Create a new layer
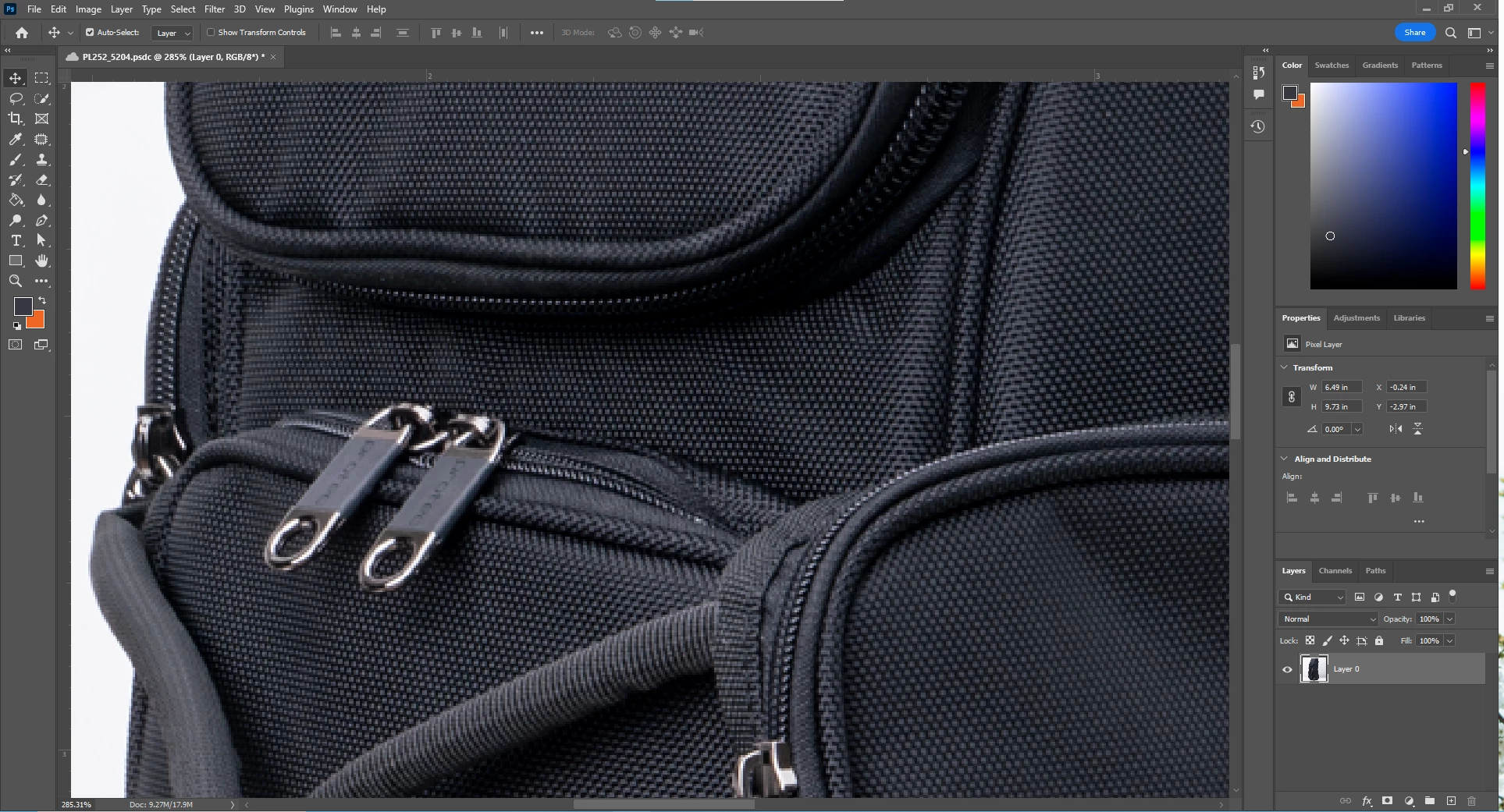 [x=1451, y=801]
